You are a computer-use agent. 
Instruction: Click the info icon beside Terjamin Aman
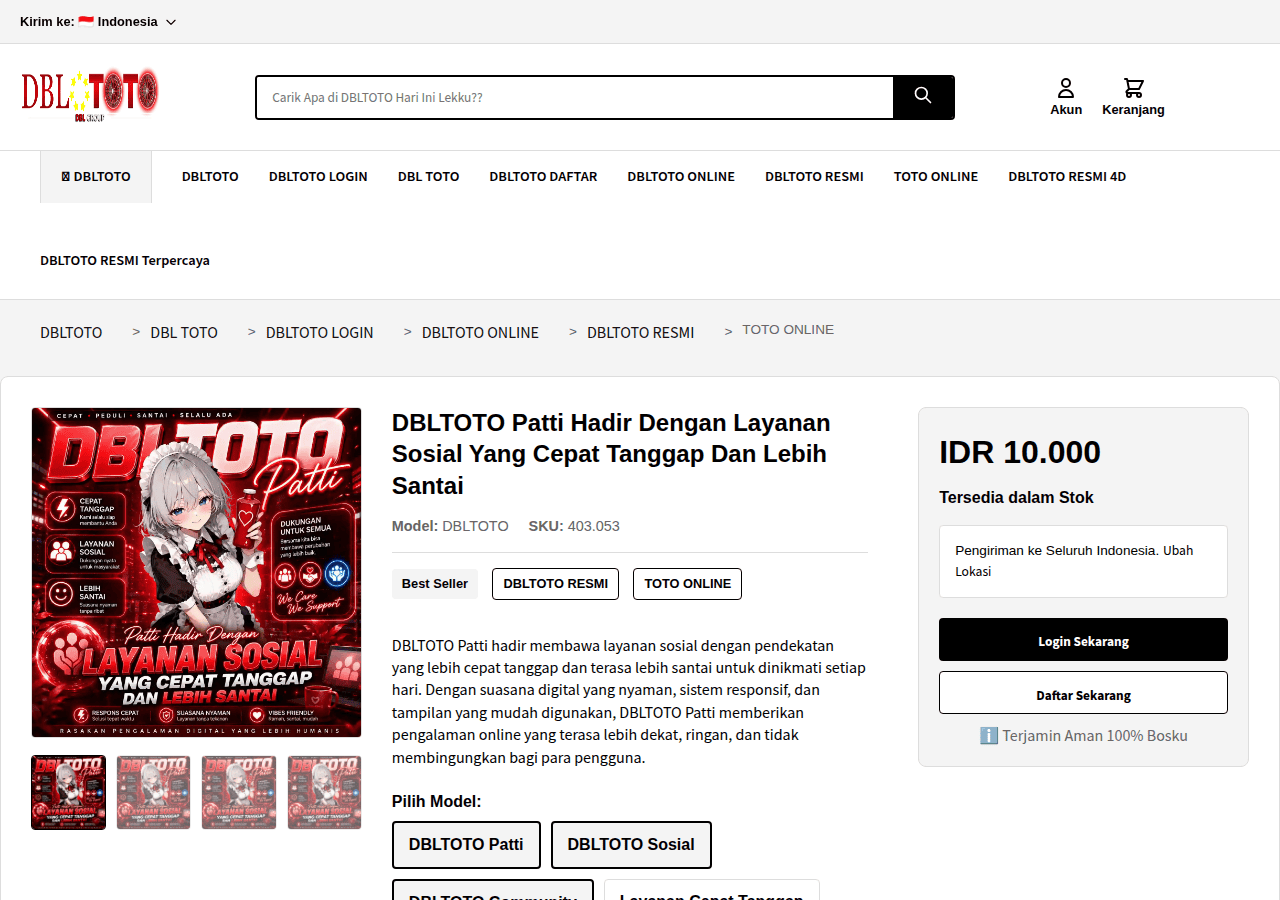pos(989,736)
